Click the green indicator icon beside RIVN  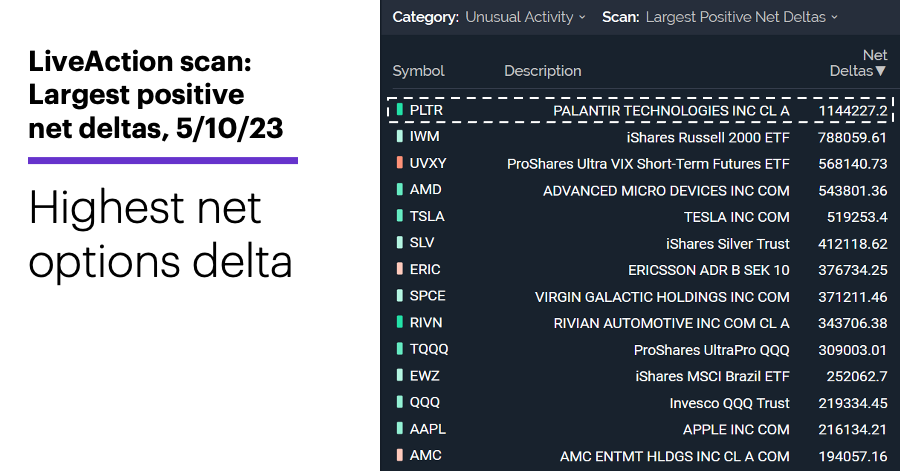pyautogui.click(x=399, y=322)
